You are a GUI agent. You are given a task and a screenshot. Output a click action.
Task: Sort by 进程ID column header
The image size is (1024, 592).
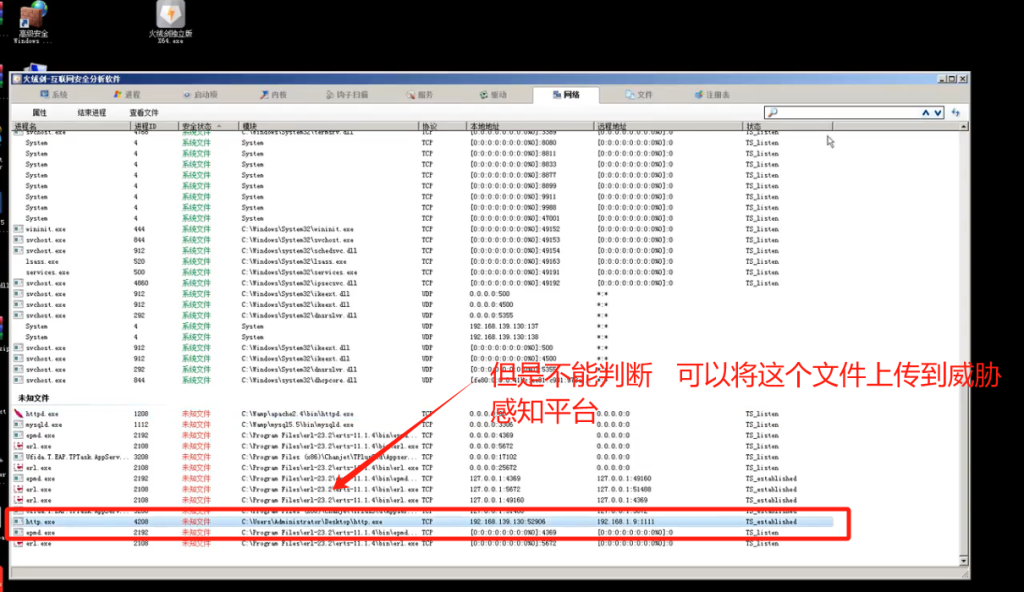[154, 126]
